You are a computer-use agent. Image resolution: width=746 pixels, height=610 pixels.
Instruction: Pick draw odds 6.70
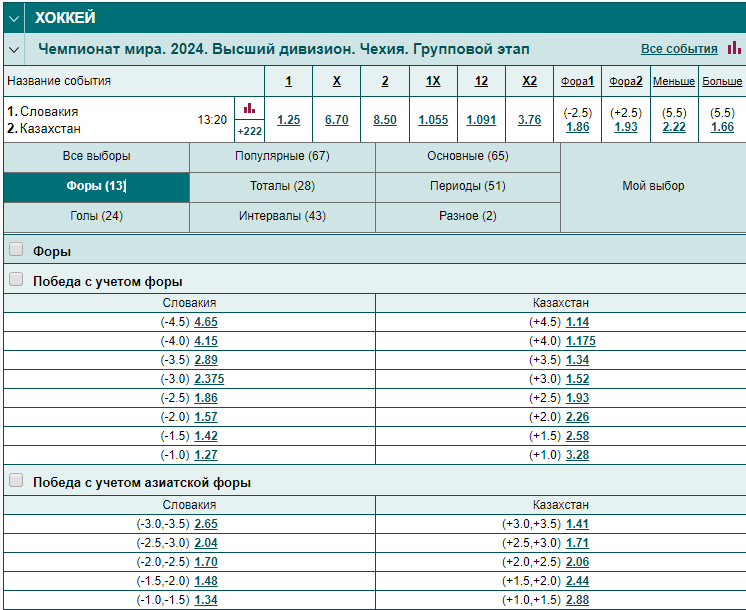337,120
